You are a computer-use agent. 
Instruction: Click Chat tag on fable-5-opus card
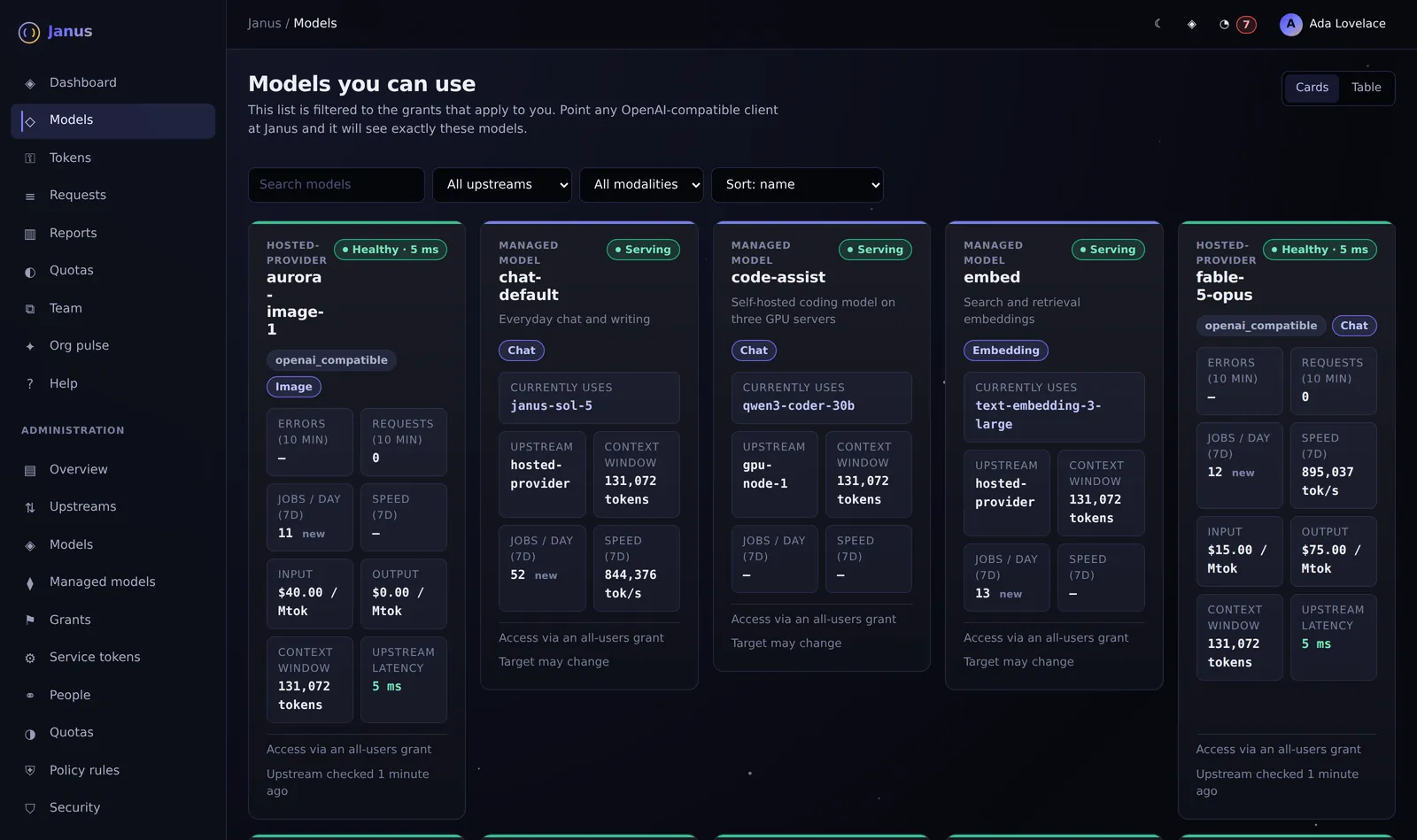[1354, 326]
